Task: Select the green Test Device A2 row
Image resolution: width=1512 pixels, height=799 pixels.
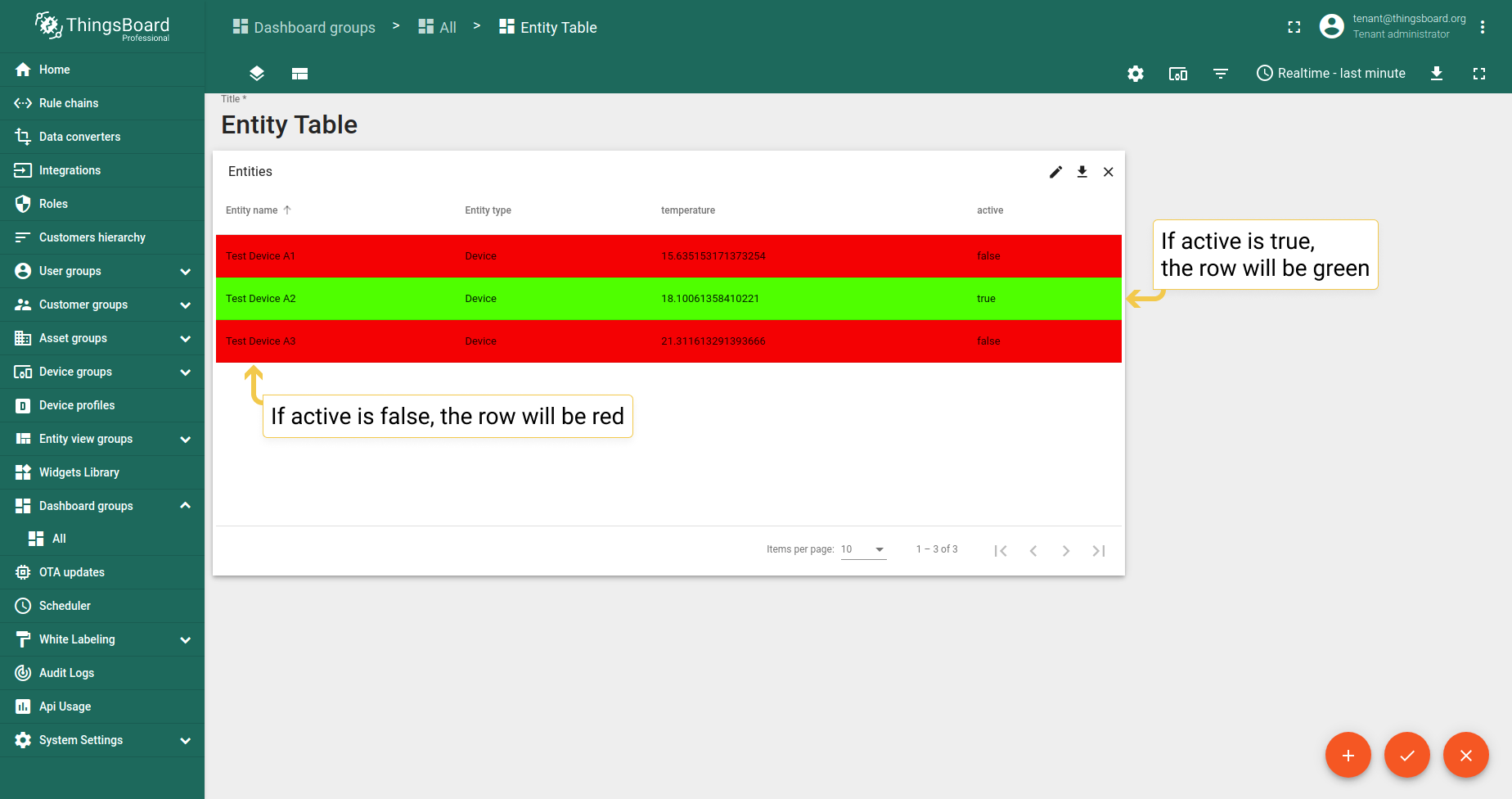Action: click(668, 299)
